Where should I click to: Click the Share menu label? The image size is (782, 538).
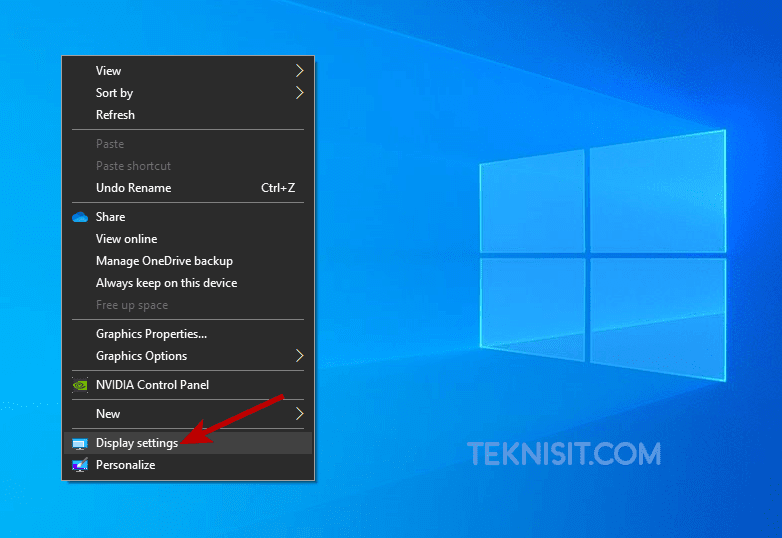pos(110,217)
